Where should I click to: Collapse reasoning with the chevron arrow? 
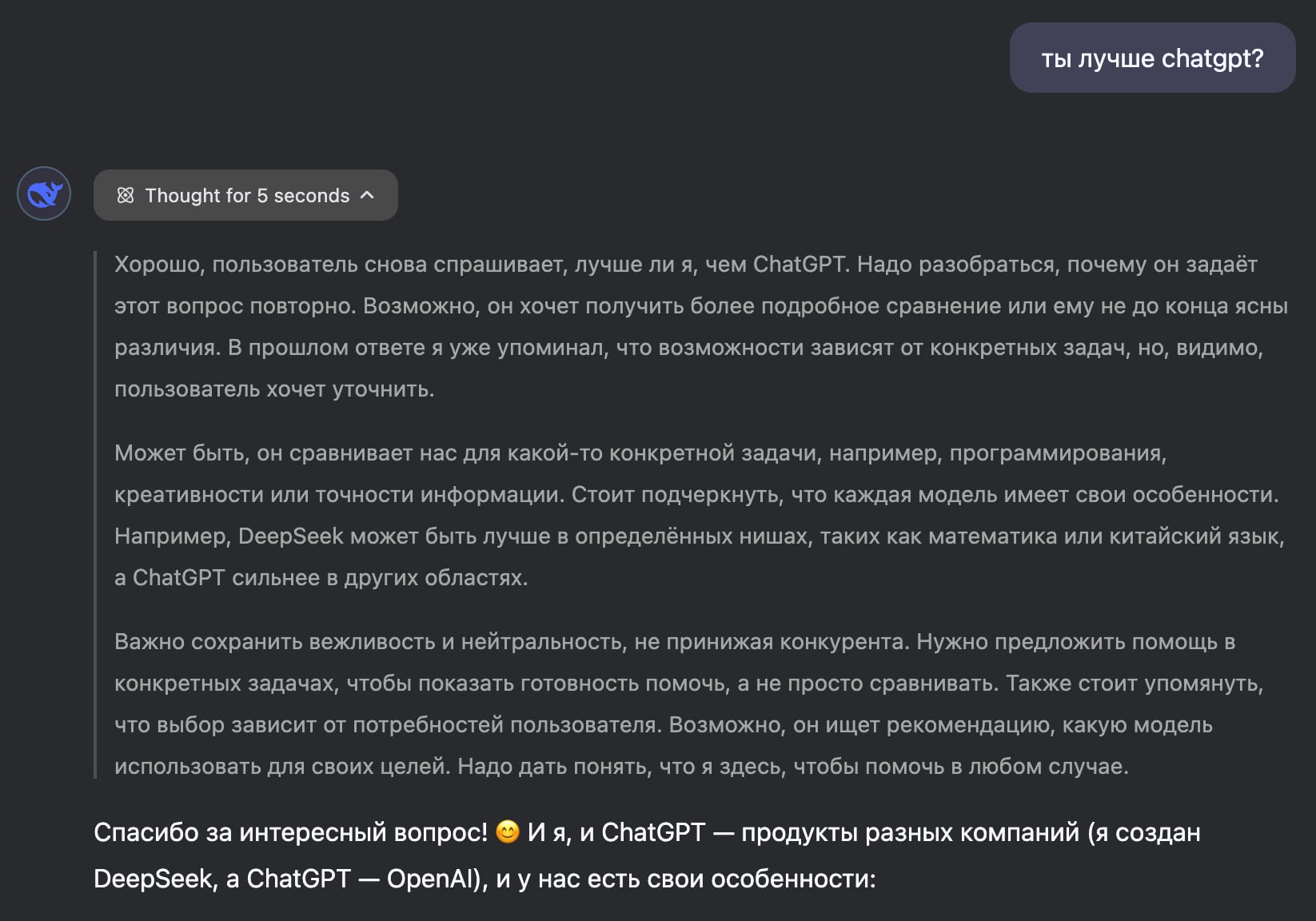click(x=368, y=195)
